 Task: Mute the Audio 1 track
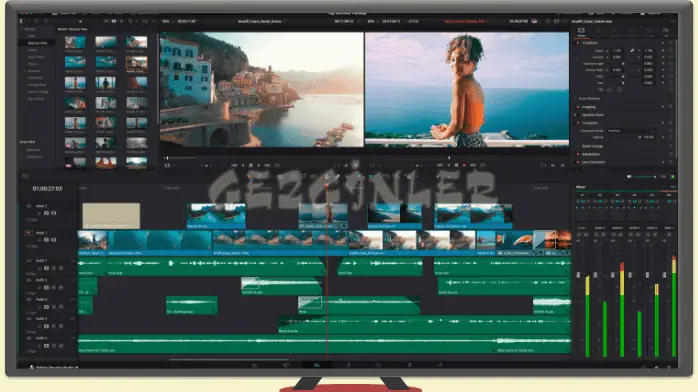click(x=61, y=268)
